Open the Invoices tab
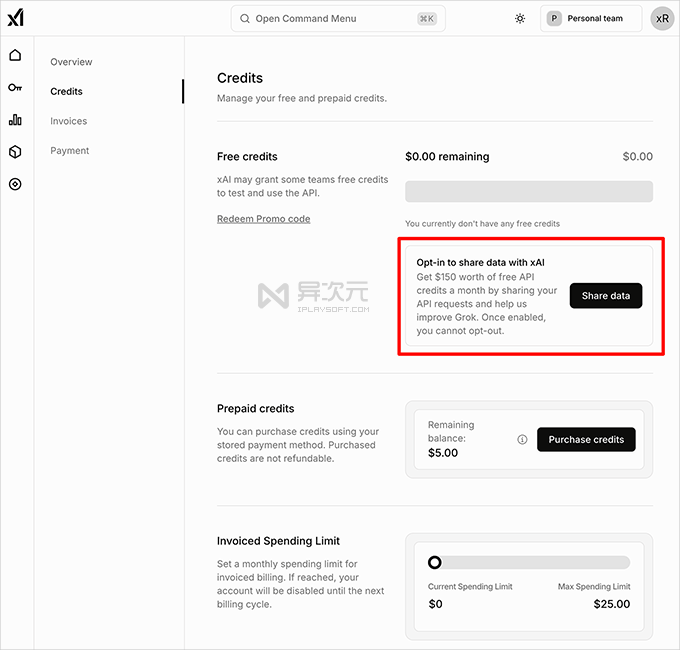Viewport: 680px width, 650px height. 69,121
